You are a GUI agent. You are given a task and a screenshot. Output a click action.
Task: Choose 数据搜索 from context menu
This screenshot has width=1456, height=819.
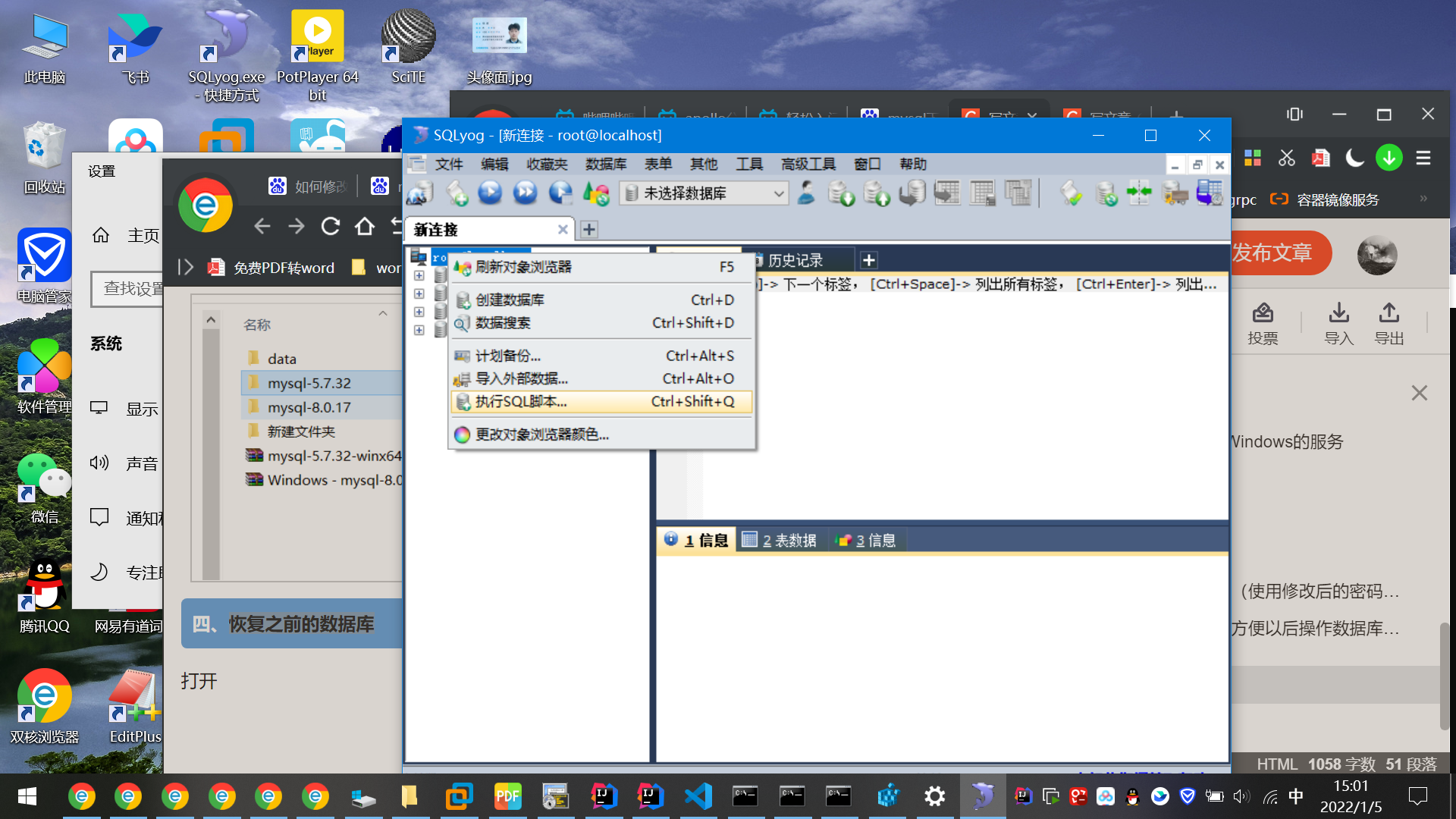click(602, 323)
